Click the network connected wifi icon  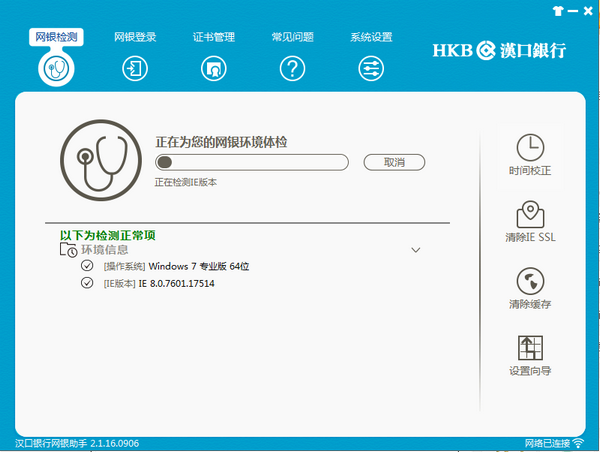(x=579, y=443)
